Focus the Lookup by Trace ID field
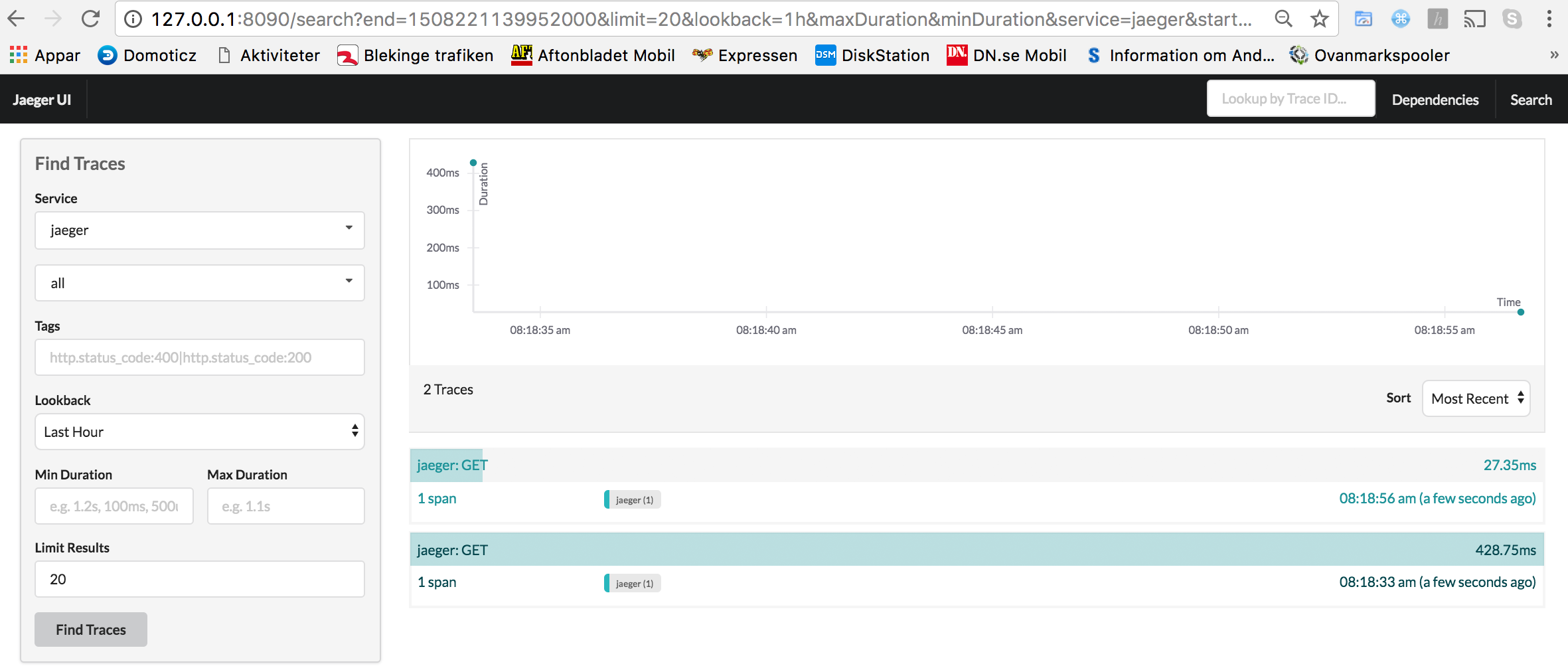Screen dimensions: 1568x672 [1291, 98]
